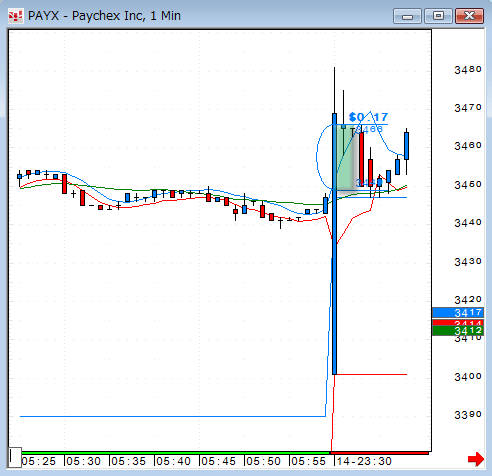This screenshot has width=492, height=476.
Task: Click the red session bar on time axis
Action: 379,453
